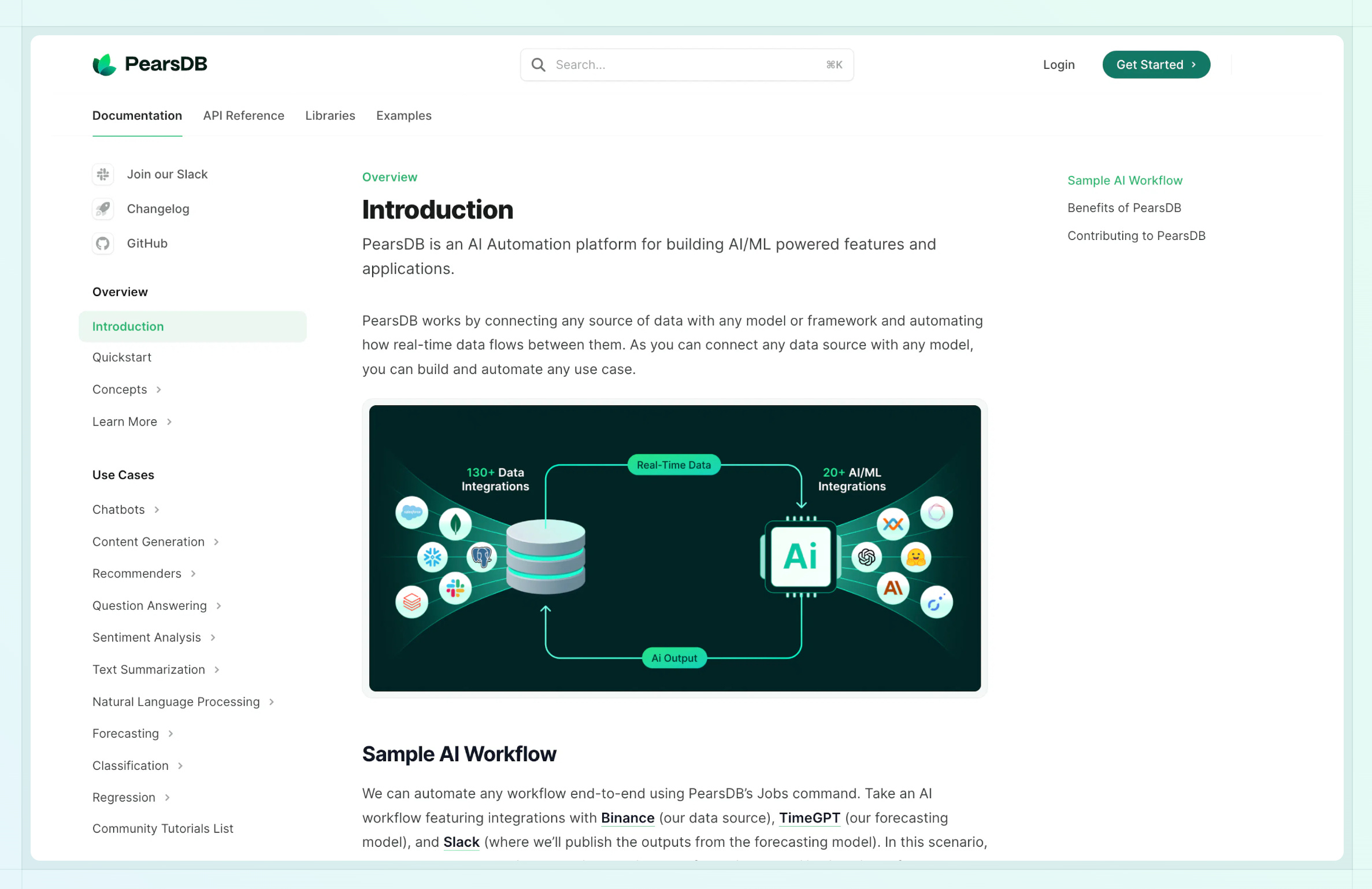
Task: Open the GitHub icon in the sidebar
Action: [103, 243]
